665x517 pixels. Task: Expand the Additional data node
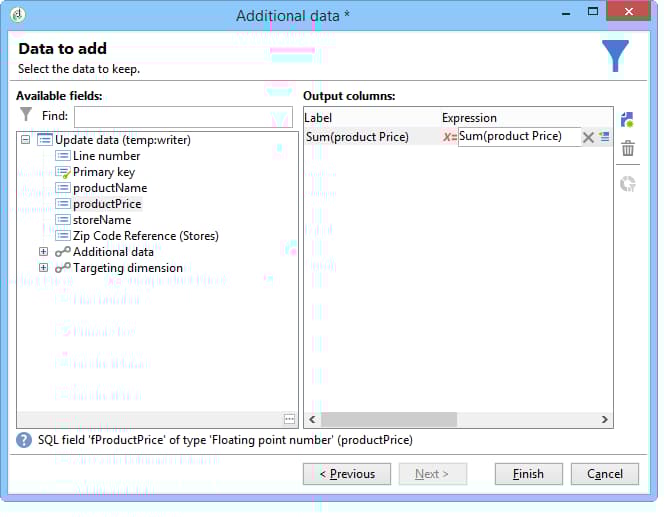[x=43, y=252]
